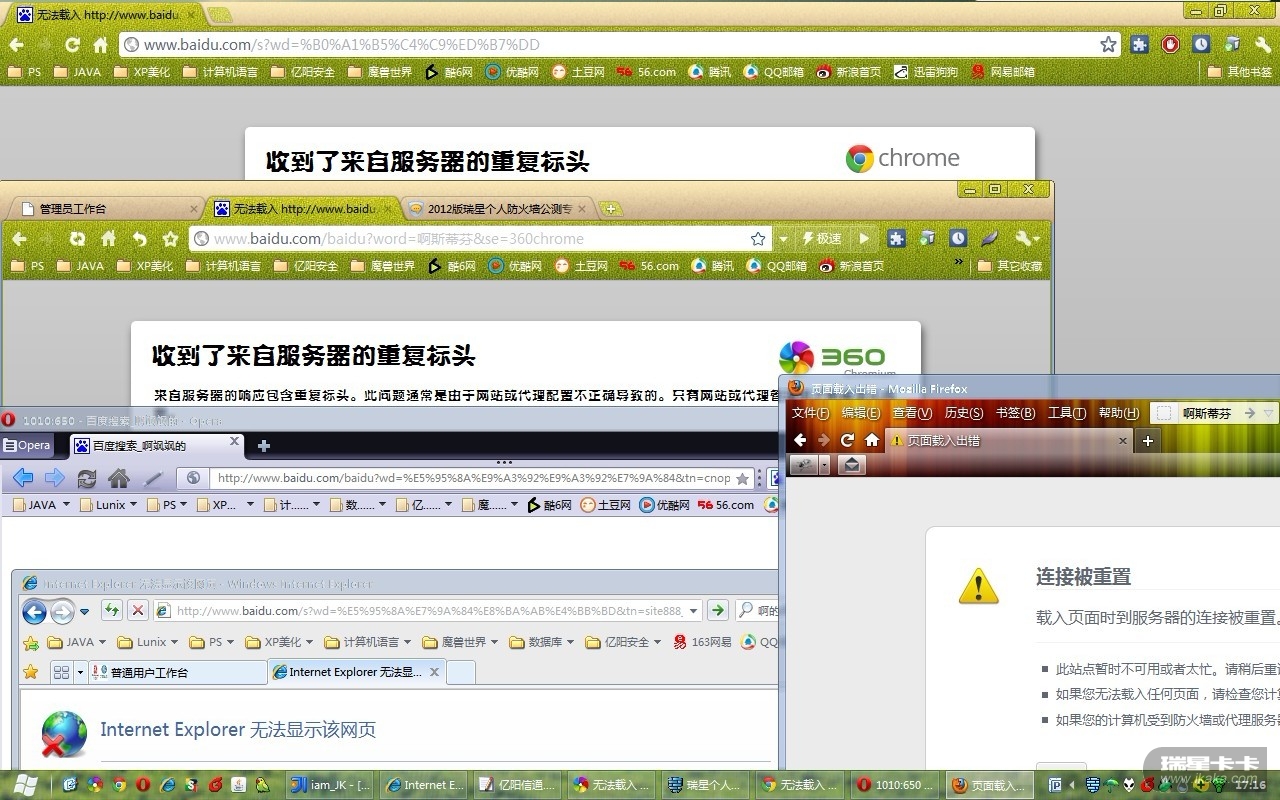Screen dimensions: 1280x800
Task: Click favorites star beside 360 undo arrow
Action: click(170, 239)
